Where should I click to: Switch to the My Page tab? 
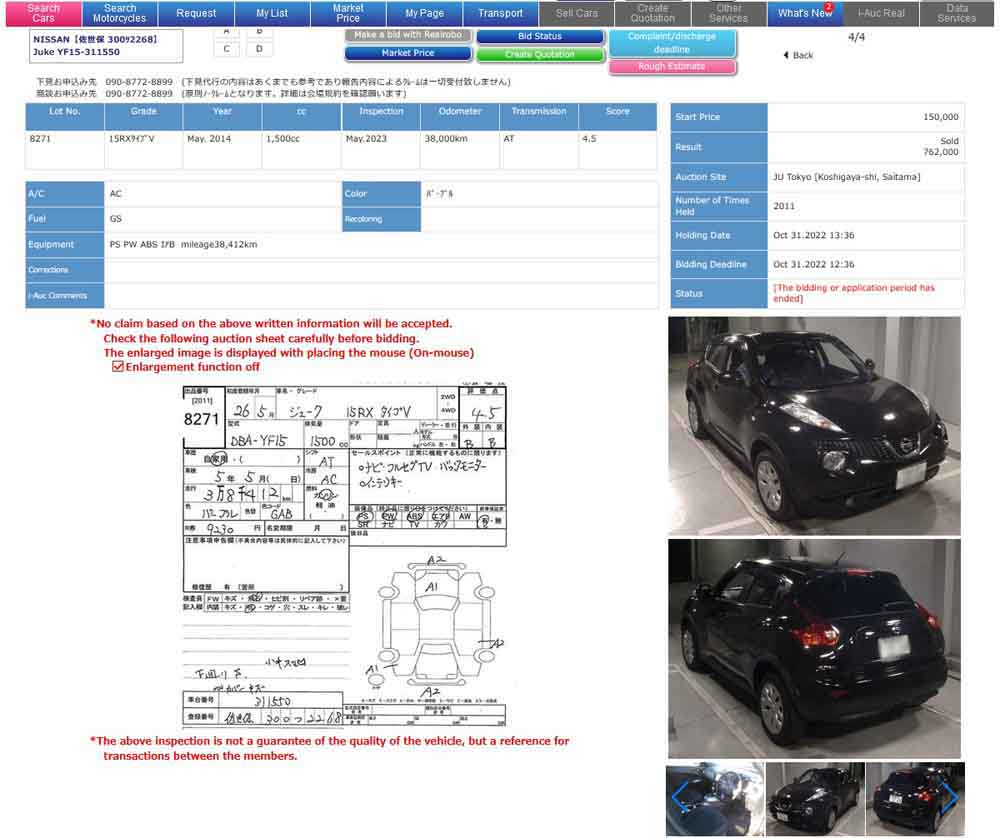click(x=424, y=13)
